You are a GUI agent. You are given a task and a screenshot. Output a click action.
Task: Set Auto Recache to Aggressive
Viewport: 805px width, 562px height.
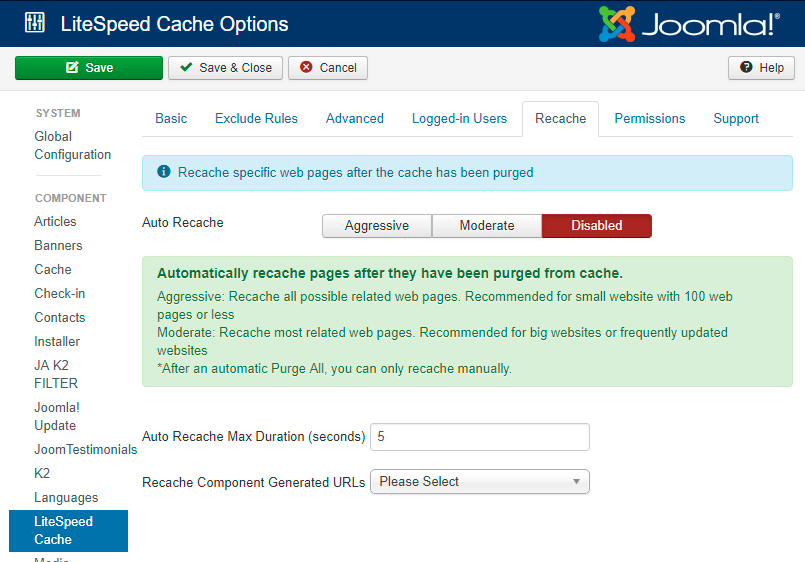(x=377, y=226)
